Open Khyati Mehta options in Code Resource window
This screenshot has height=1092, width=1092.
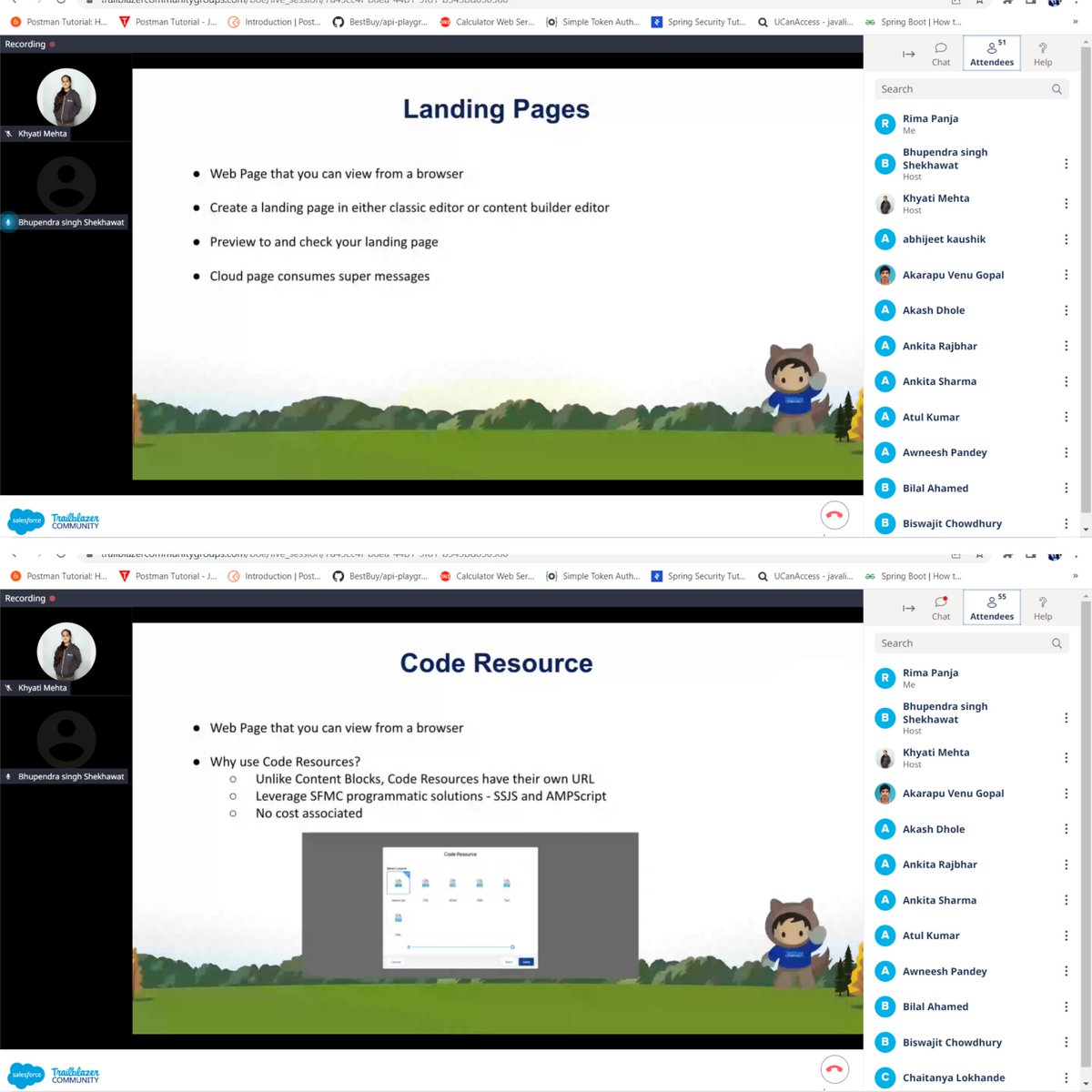1066,758
